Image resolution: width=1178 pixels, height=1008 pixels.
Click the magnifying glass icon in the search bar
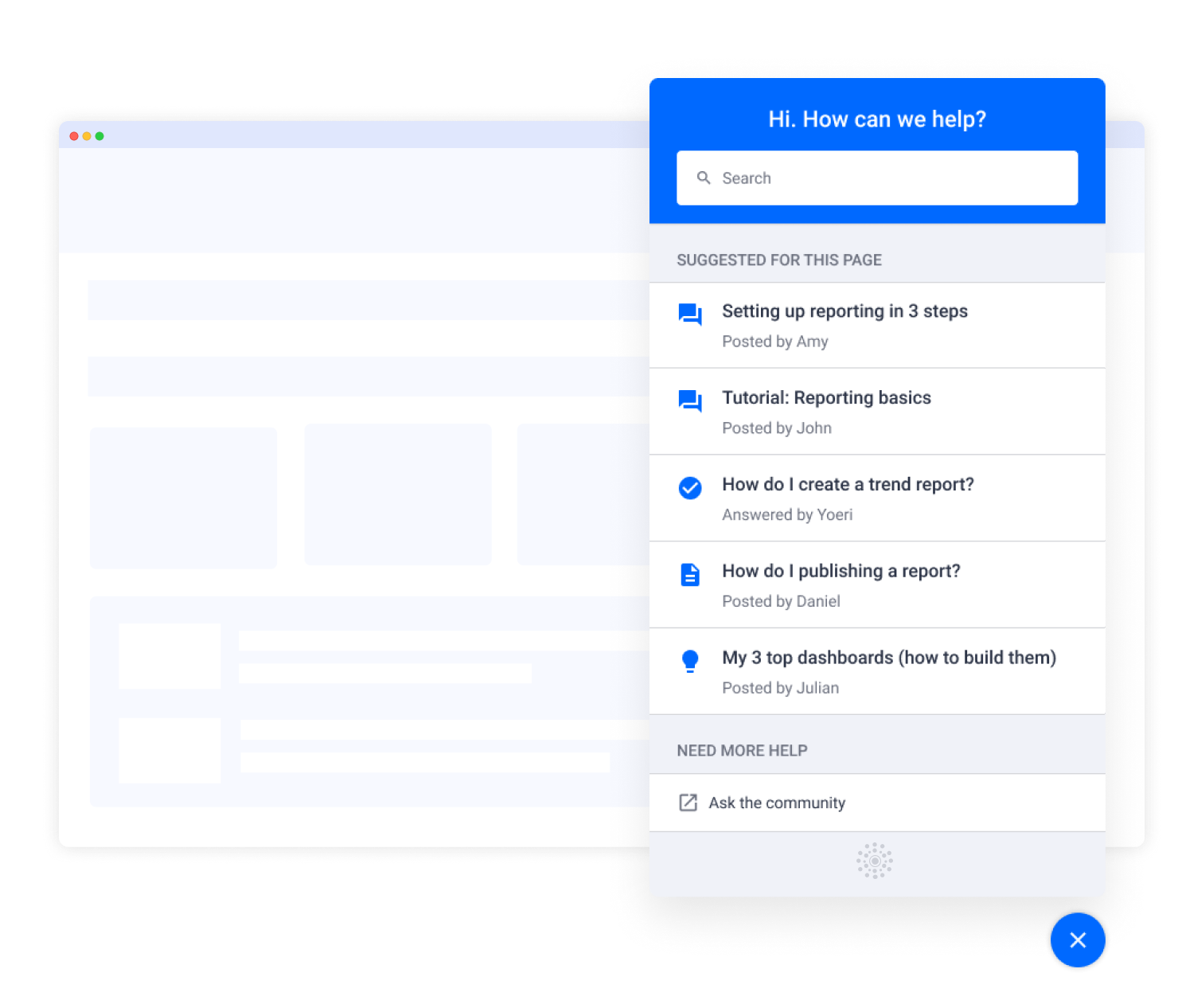click(x=704, y=178)
